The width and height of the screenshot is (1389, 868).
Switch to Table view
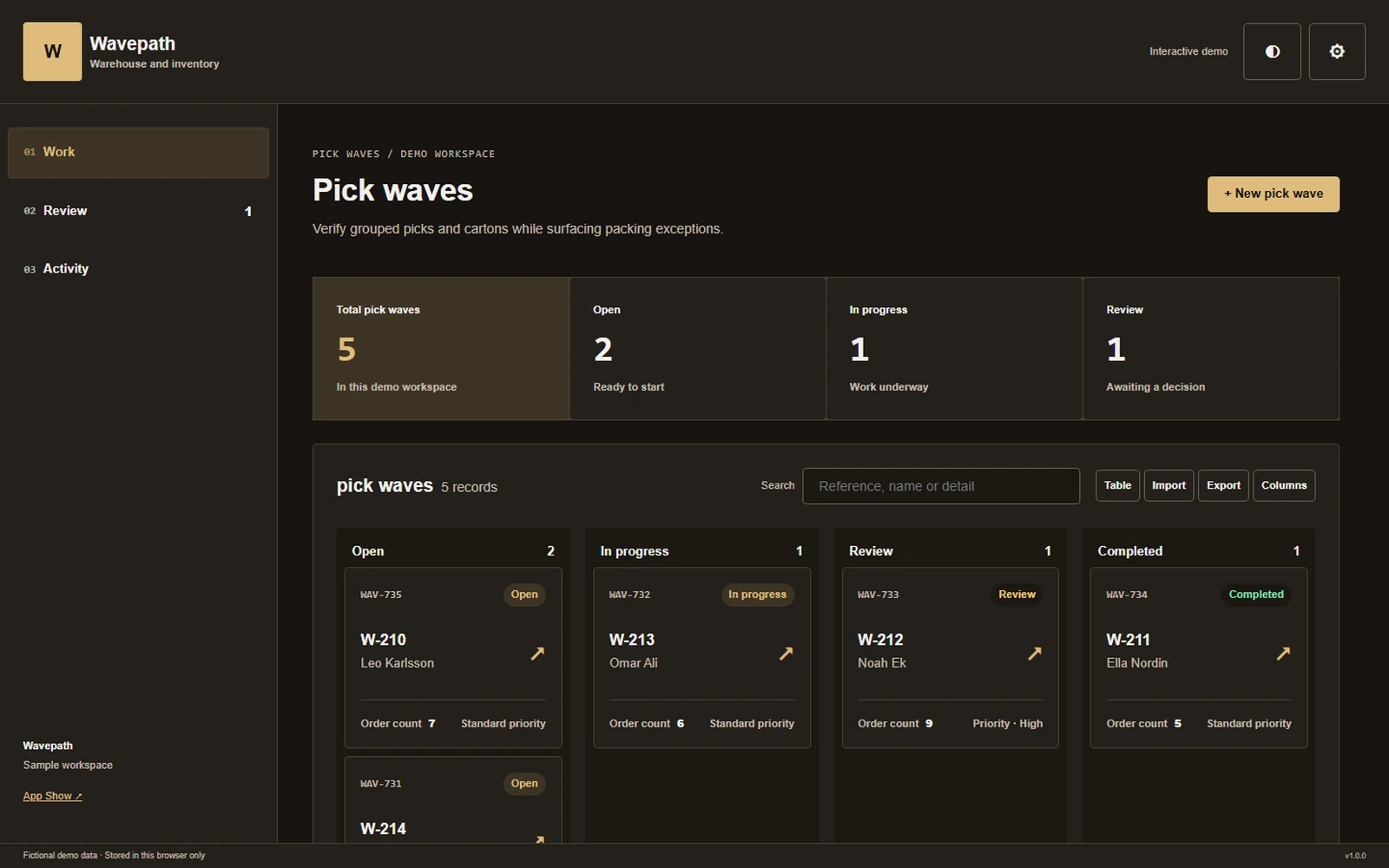pyautogui.click(x=1117, y=485)
